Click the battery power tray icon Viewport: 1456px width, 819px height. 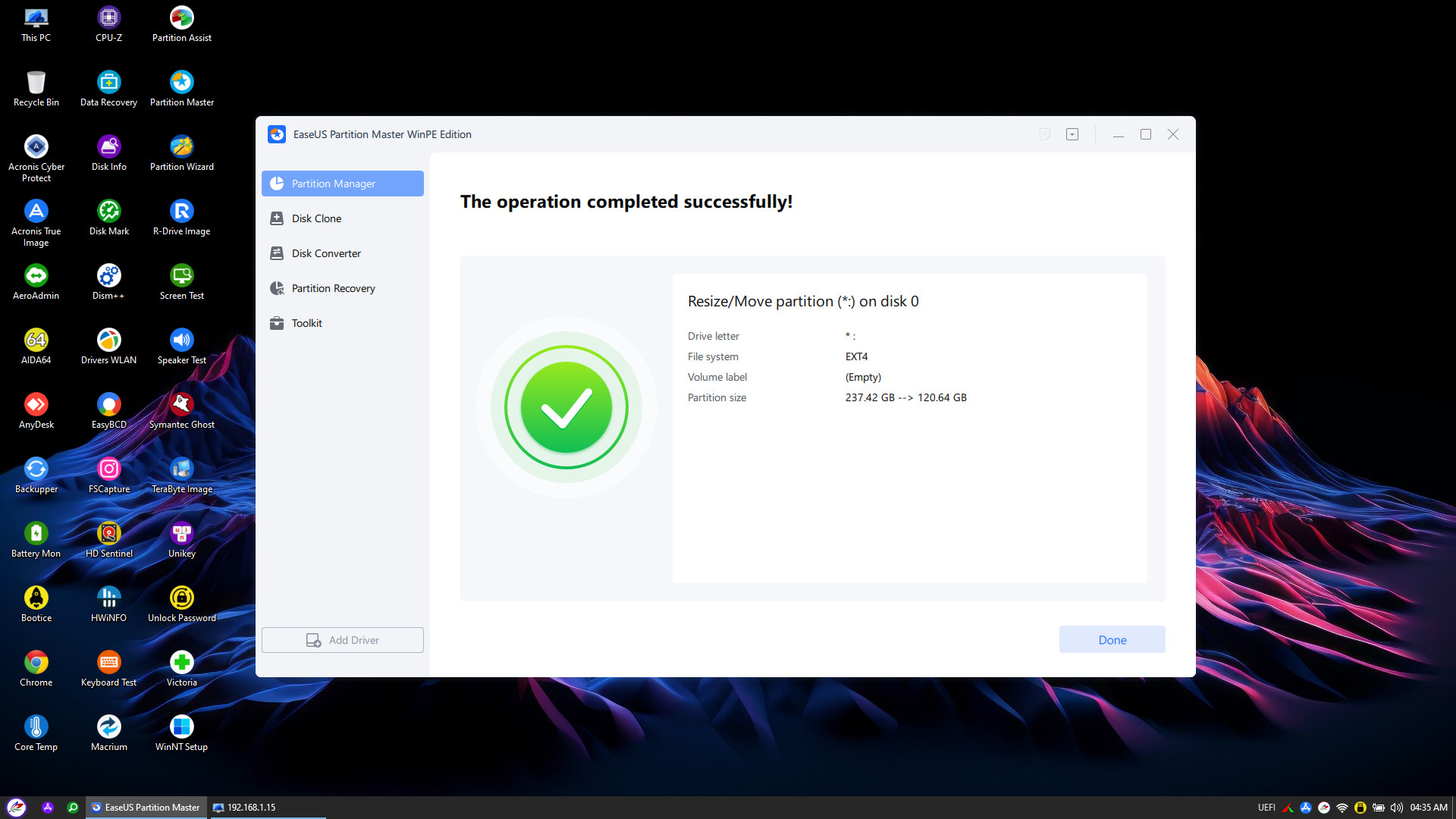coord(1378,808)
